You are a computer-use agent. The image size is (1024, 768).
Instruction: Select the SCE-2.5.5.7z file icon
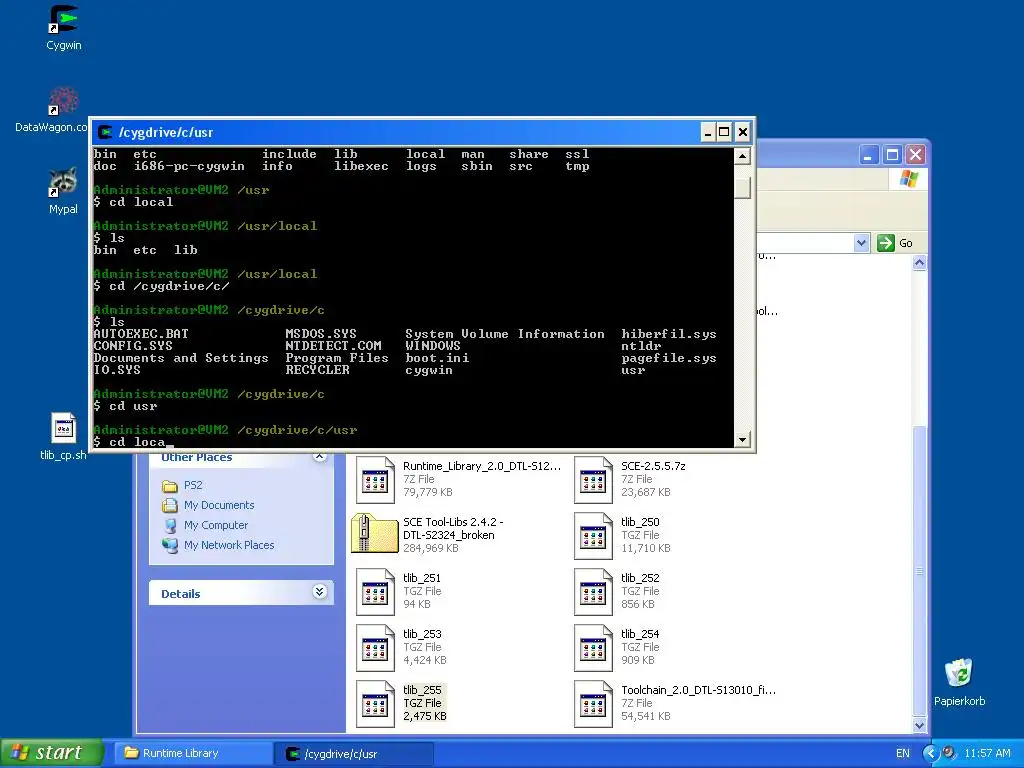click(593, 480)
